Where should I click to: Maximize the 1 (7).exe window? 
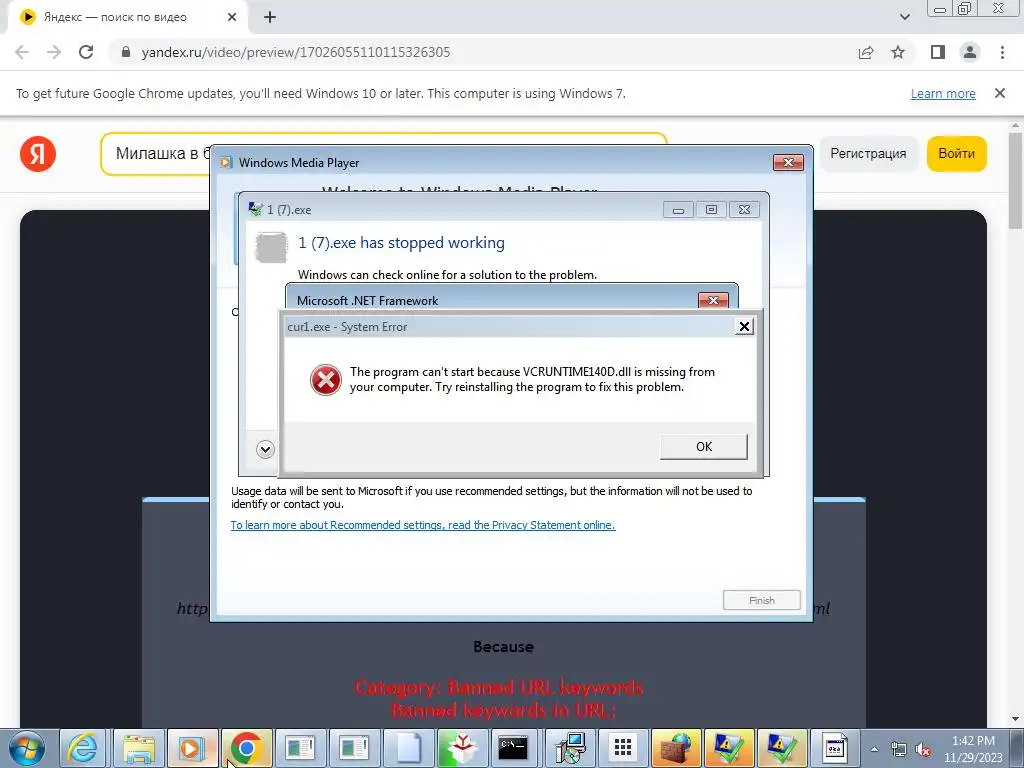(x=711, y=210)
